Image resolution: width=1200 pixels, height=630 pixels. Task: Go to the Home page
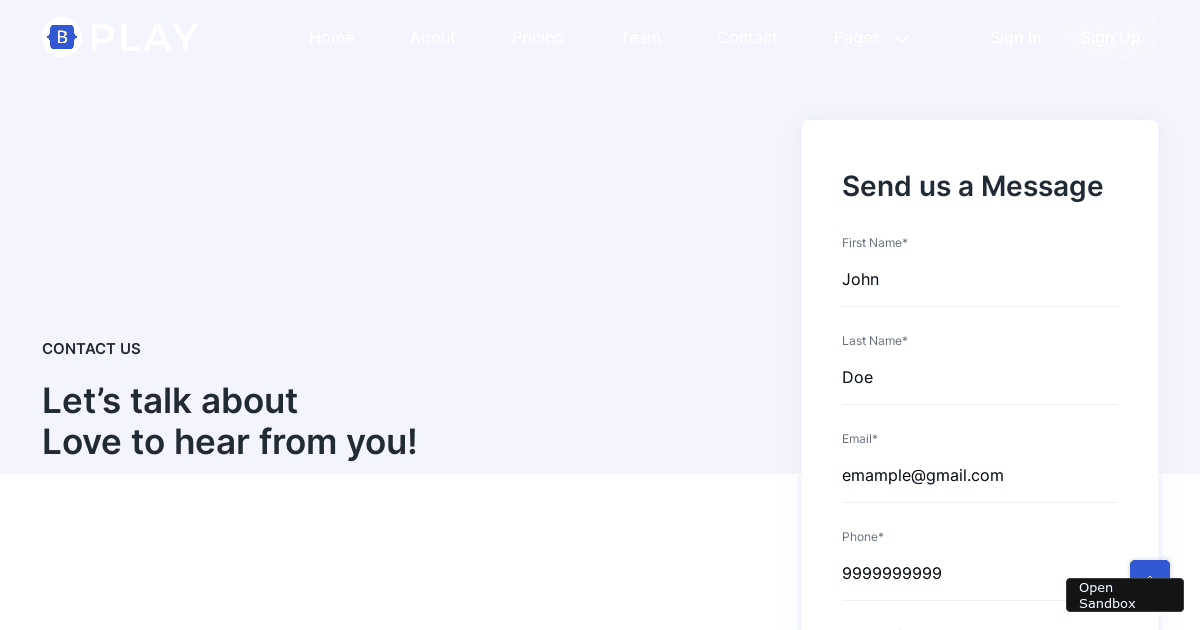coord(331,38)
